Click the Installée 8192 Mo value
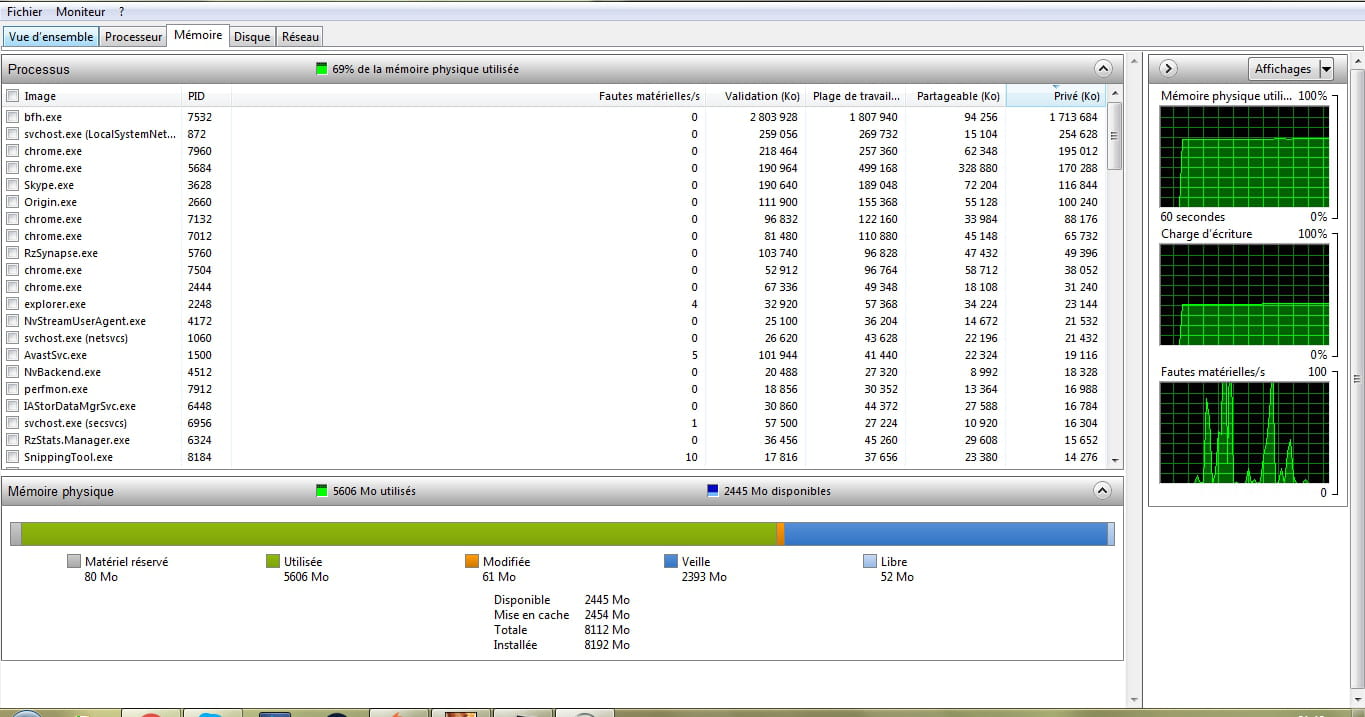 click(x=607, y=645)
